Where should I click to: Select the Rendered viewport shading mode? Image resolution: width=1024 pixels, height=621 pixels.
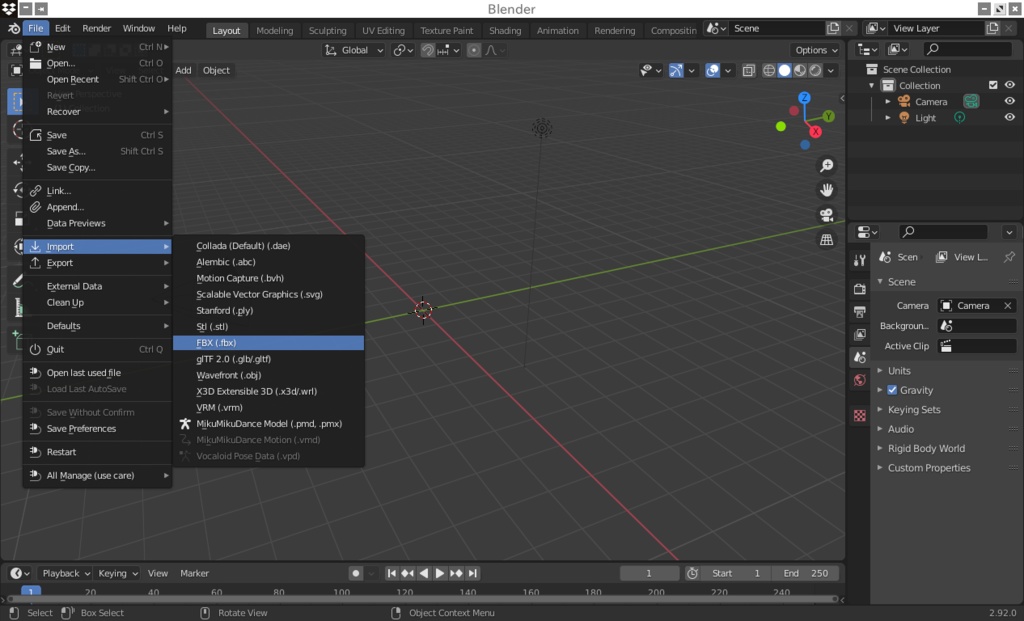816,70
